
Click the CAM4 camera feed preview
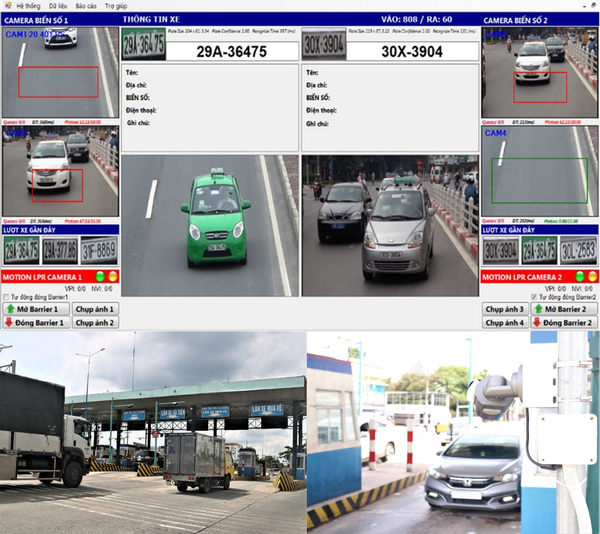click(539, 170)
